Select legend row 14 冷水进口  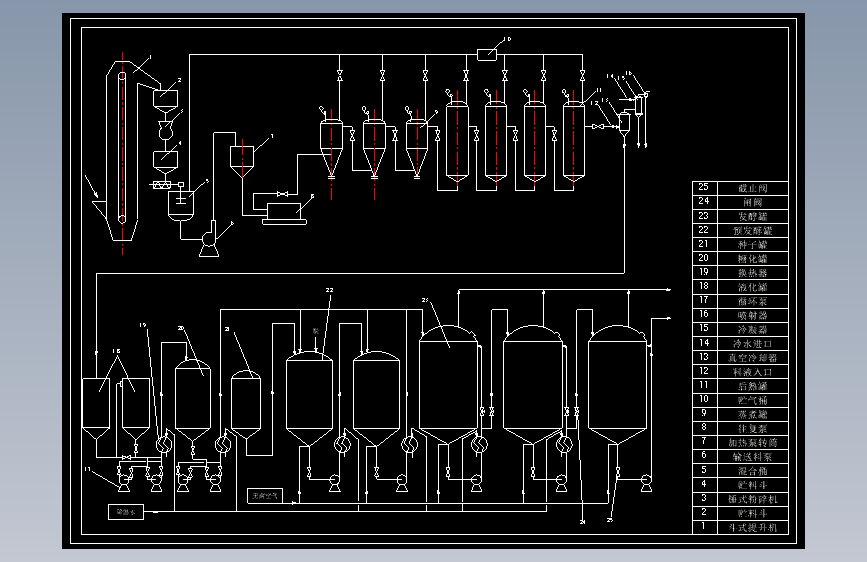click(740, 344)
